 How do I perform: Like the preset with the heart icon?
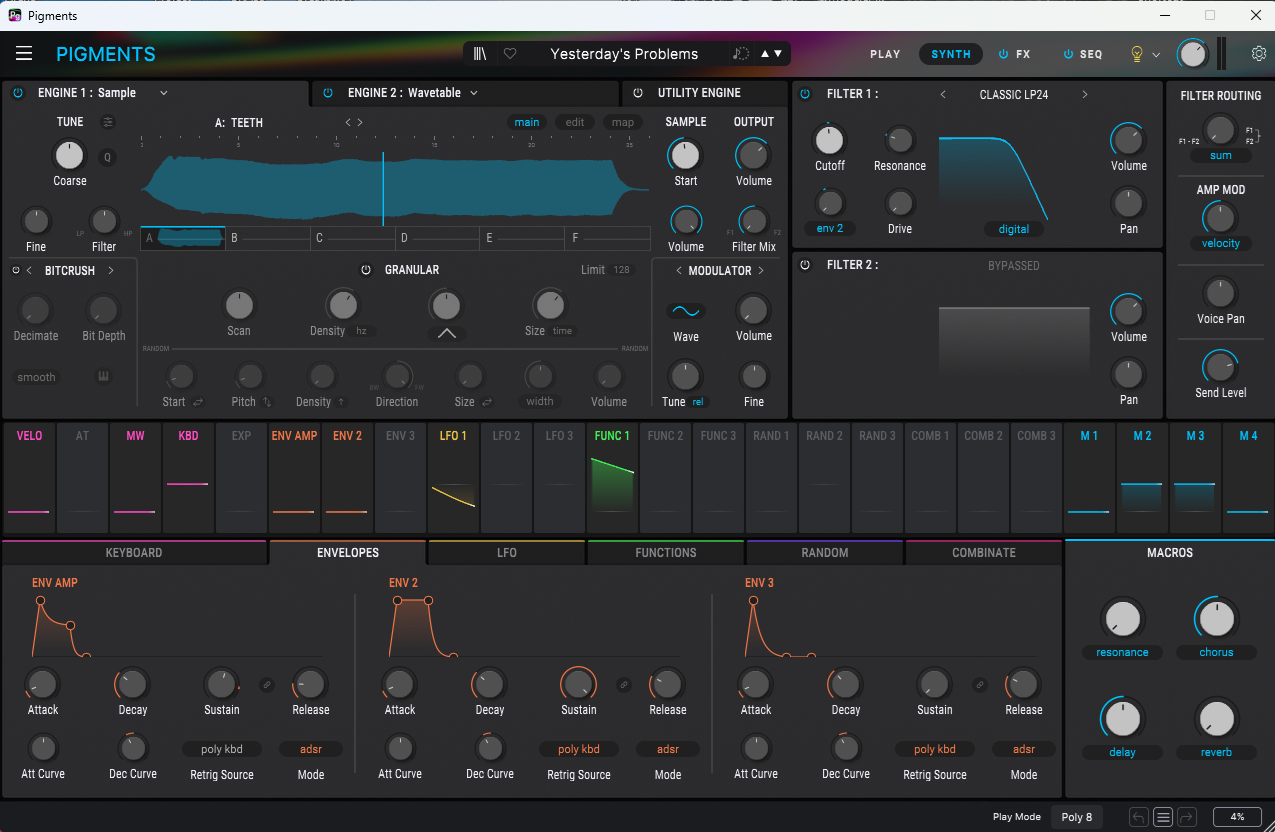[x=510, y=54]
